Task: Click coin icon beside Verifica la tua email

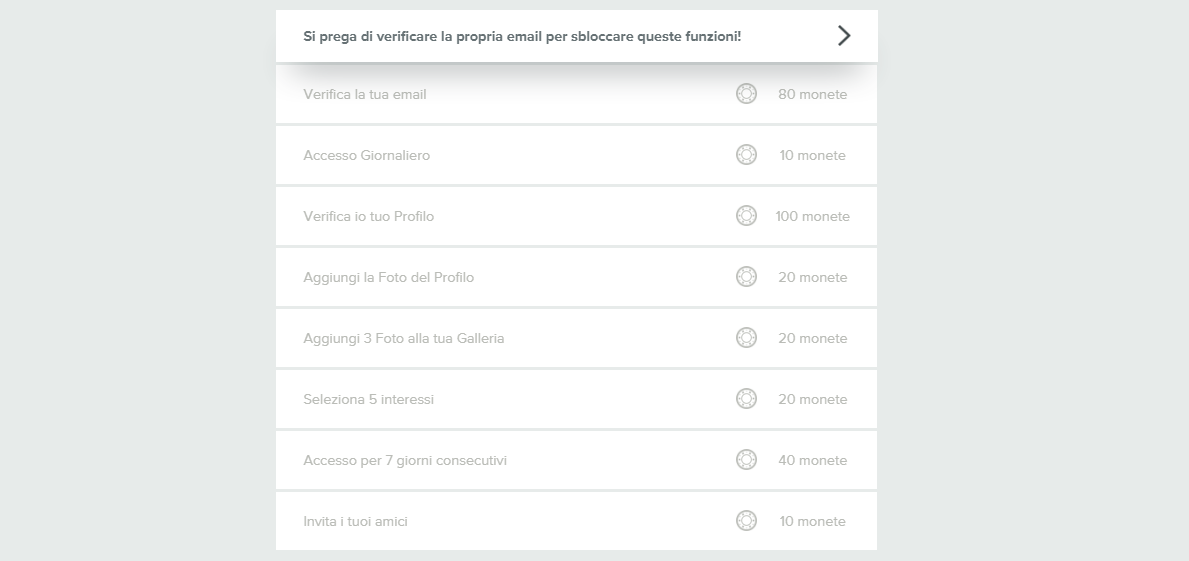Action: click(746, 94)
